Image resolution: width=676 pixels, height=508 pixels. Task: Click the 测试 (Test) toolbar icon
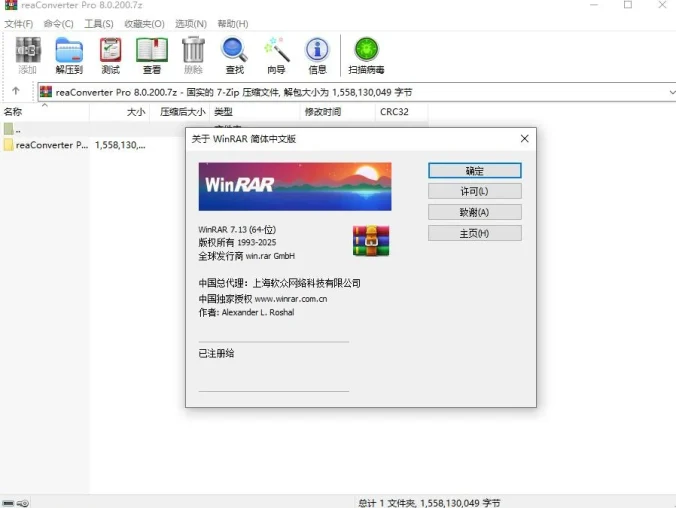(x=110, y=55)
